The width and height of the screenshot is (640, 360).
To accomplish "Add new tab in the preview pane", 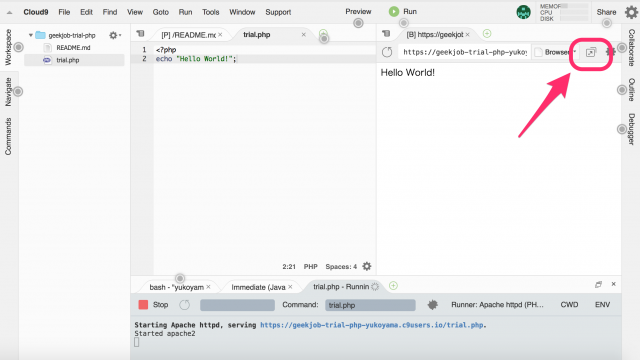I will [487, 33].
